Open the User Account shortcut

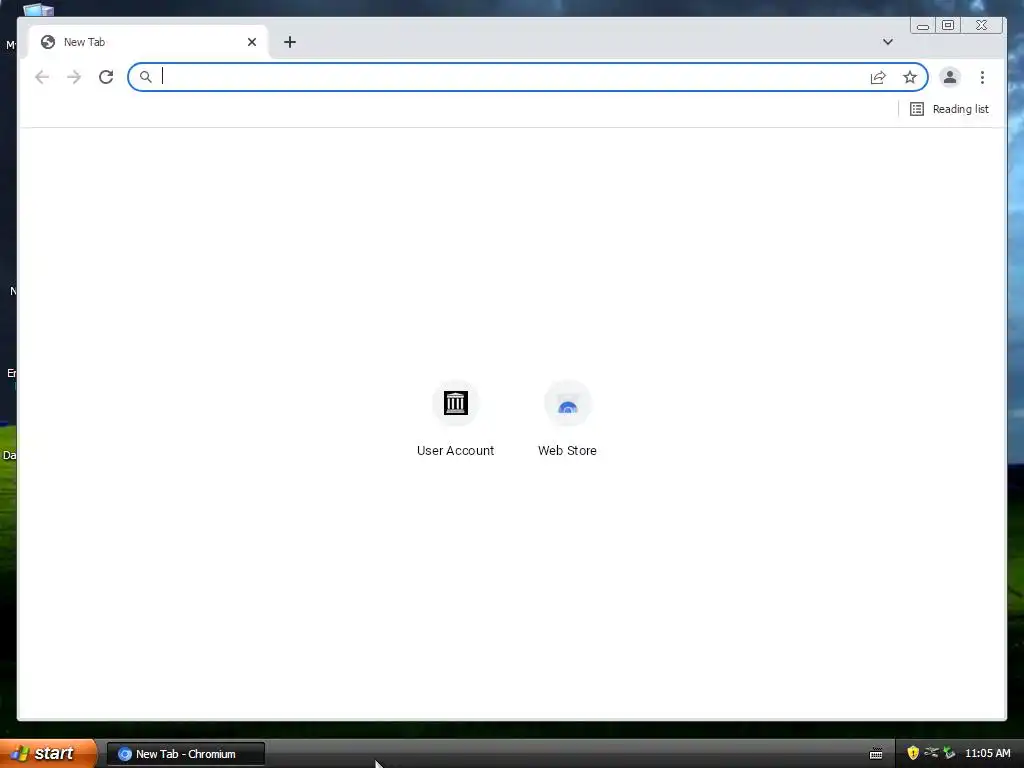tap(455, 419)
